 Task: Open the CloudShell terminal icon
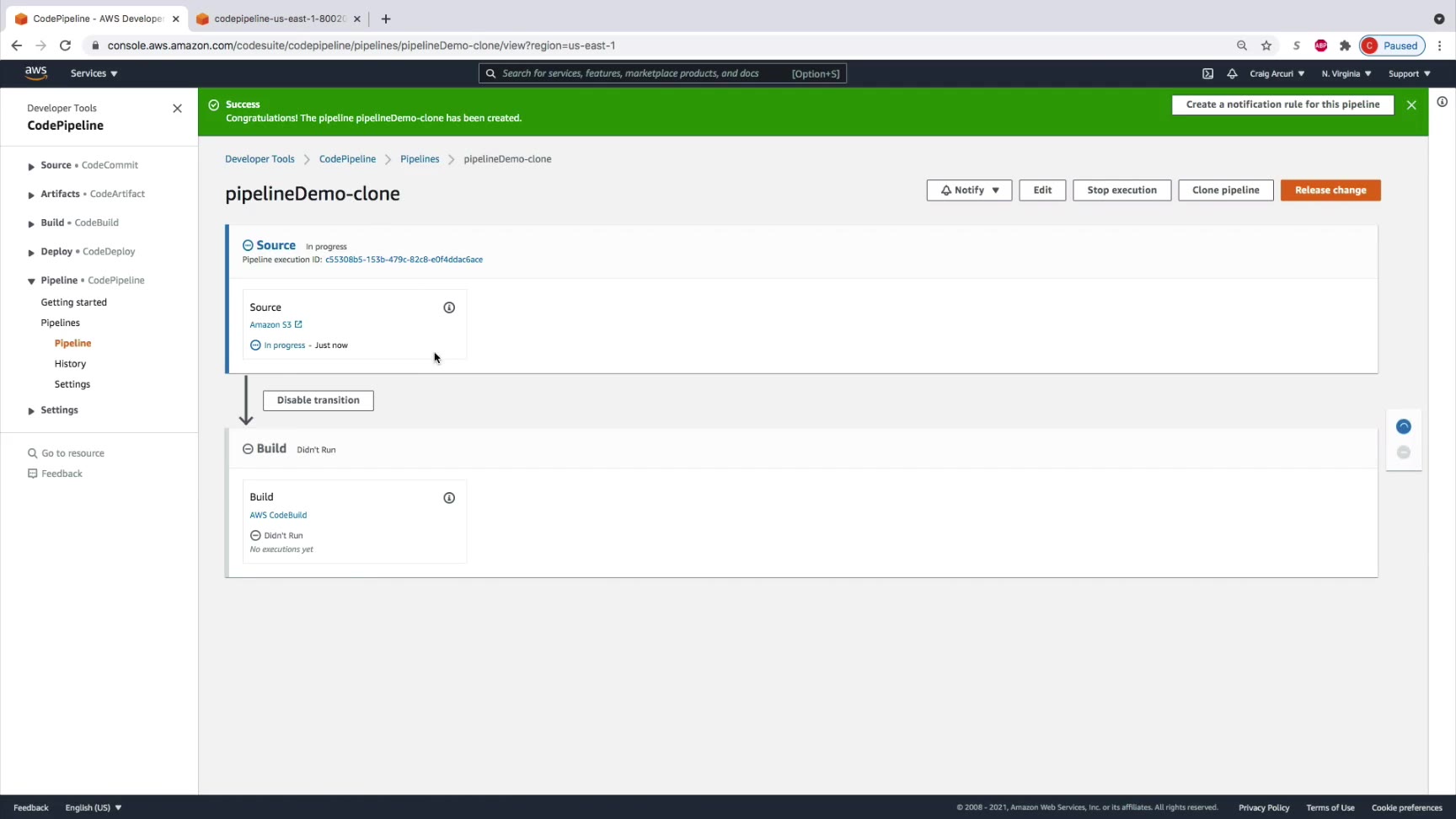(x=1207, y=74)
